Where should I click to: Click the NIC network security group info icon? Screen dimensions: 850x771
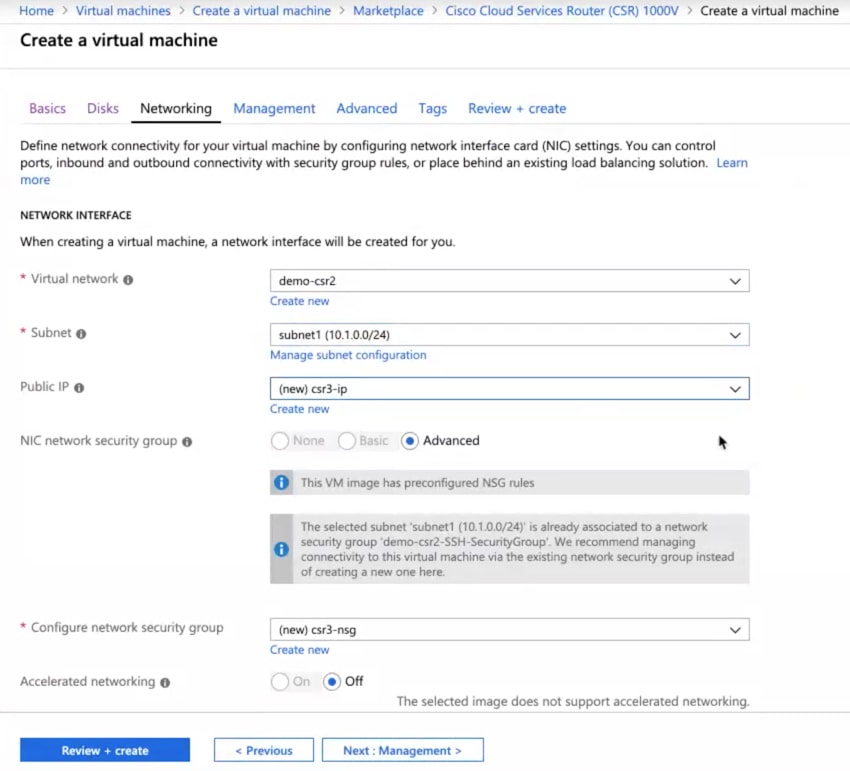[x=187, y=441]
